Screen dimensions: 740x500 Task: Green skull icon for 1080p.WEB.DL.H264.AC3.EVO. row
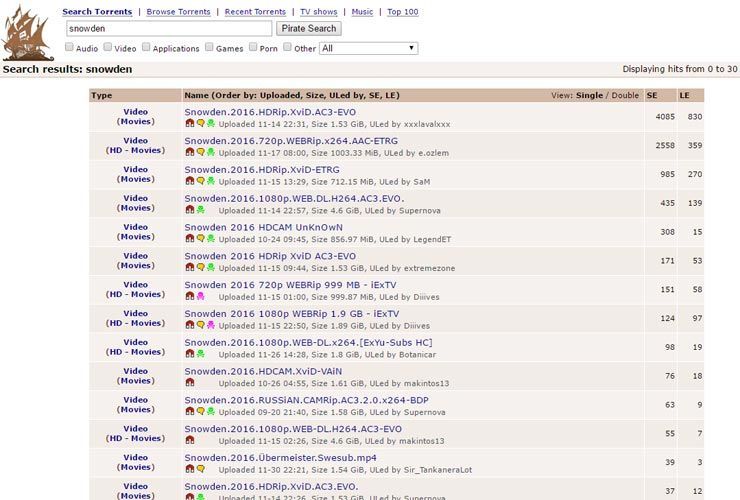(201, 210)
